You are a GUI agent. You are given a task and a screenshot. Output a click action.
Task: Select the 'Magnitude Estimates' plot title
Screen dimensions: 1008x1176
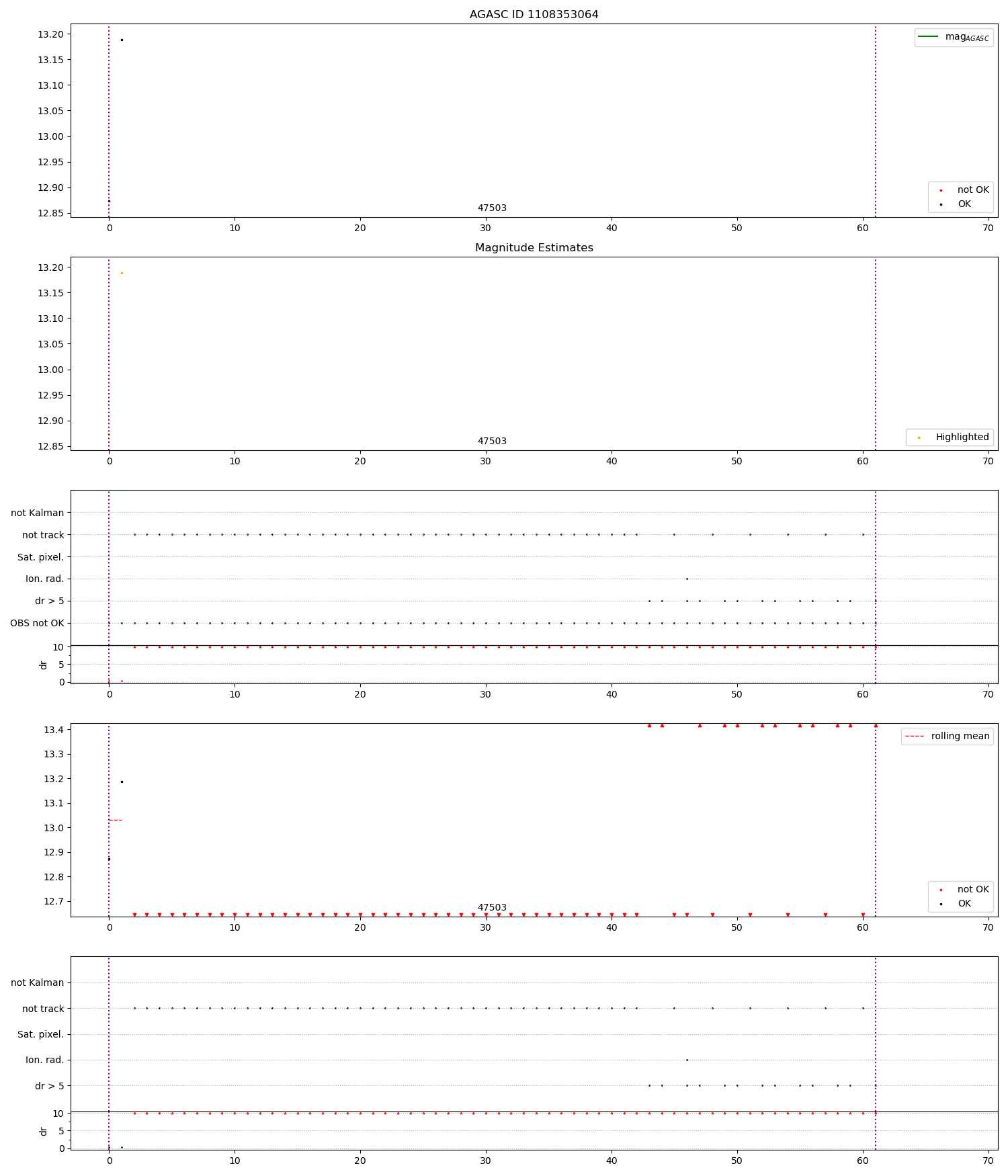[534, 247]
